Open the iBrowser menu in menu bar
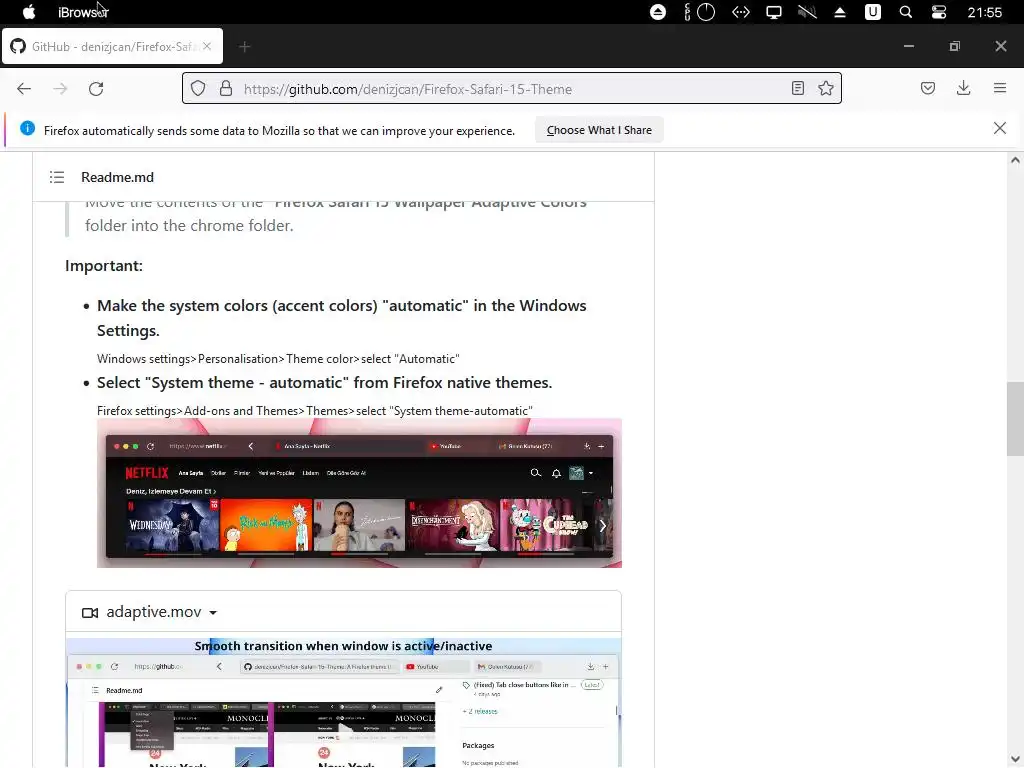The width and height of the screenshot is (1024, 768). (83, 12)
